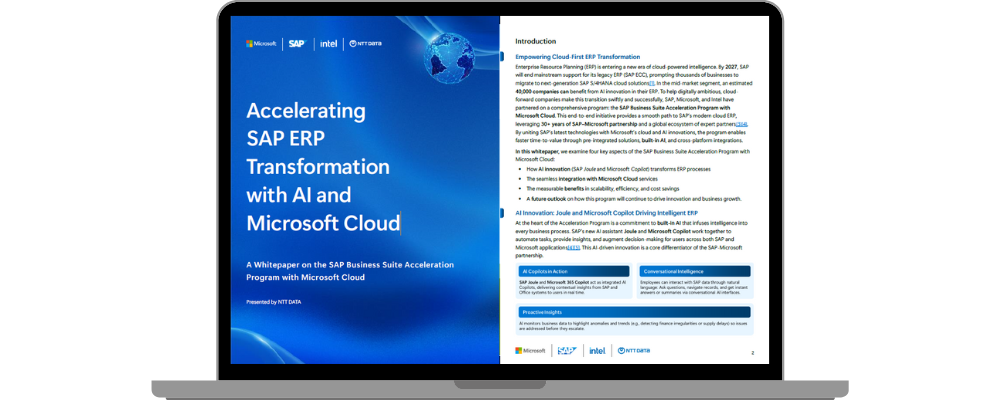Image resolution: width=1000 pixels, height=400 pixels.
Task: Click the SAP logo on the cover page
Action: (x=297, y=43)
